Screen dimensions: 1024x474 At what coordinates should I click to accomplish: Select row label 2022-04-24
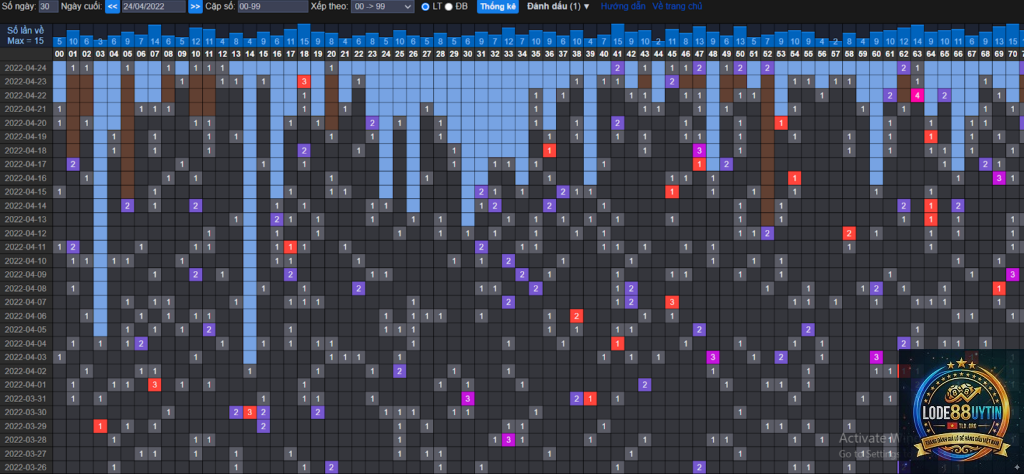pyautogui.click(x=26, y=68)
